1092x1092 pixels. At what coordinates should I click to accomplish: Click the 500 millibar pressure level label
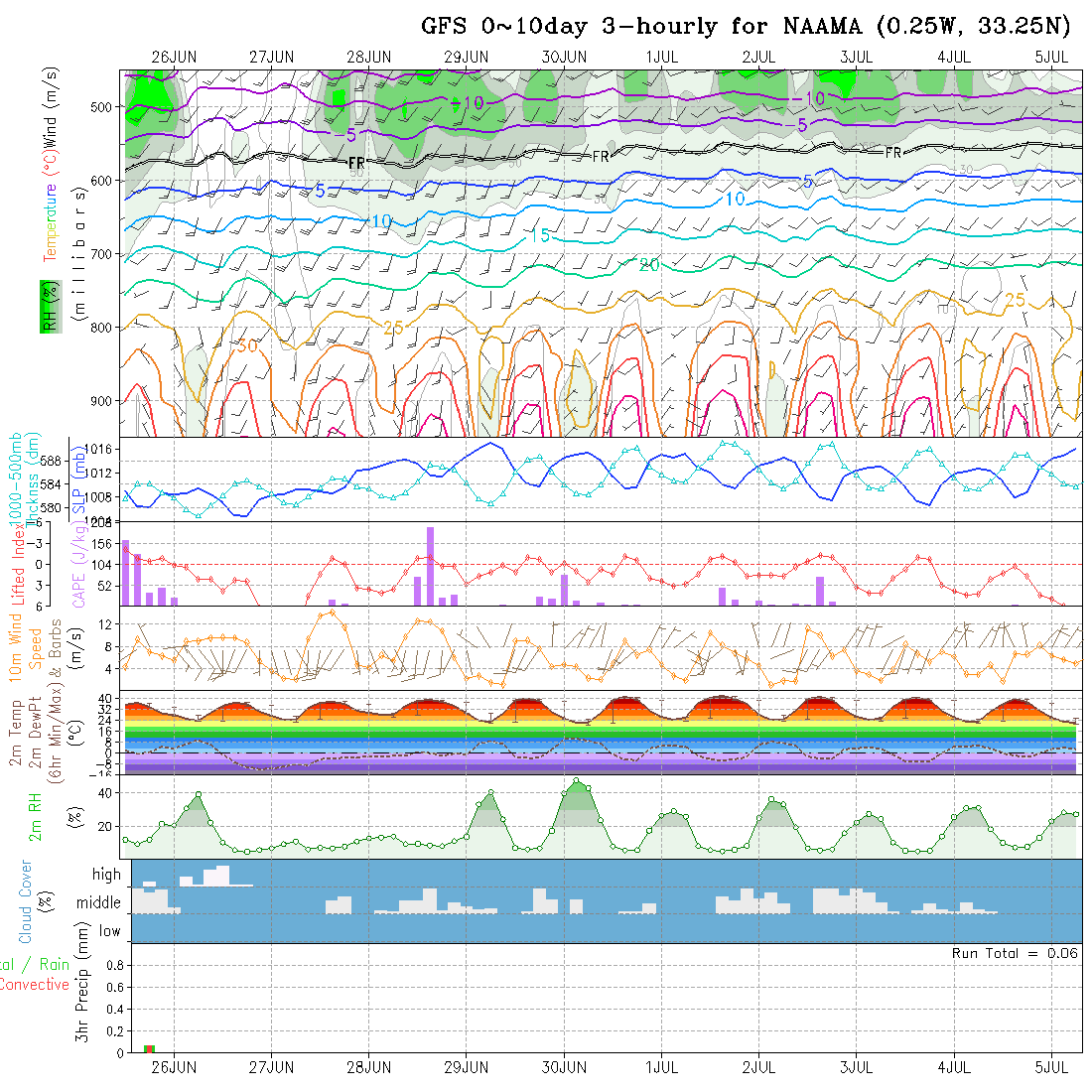[x=101, y=107]
